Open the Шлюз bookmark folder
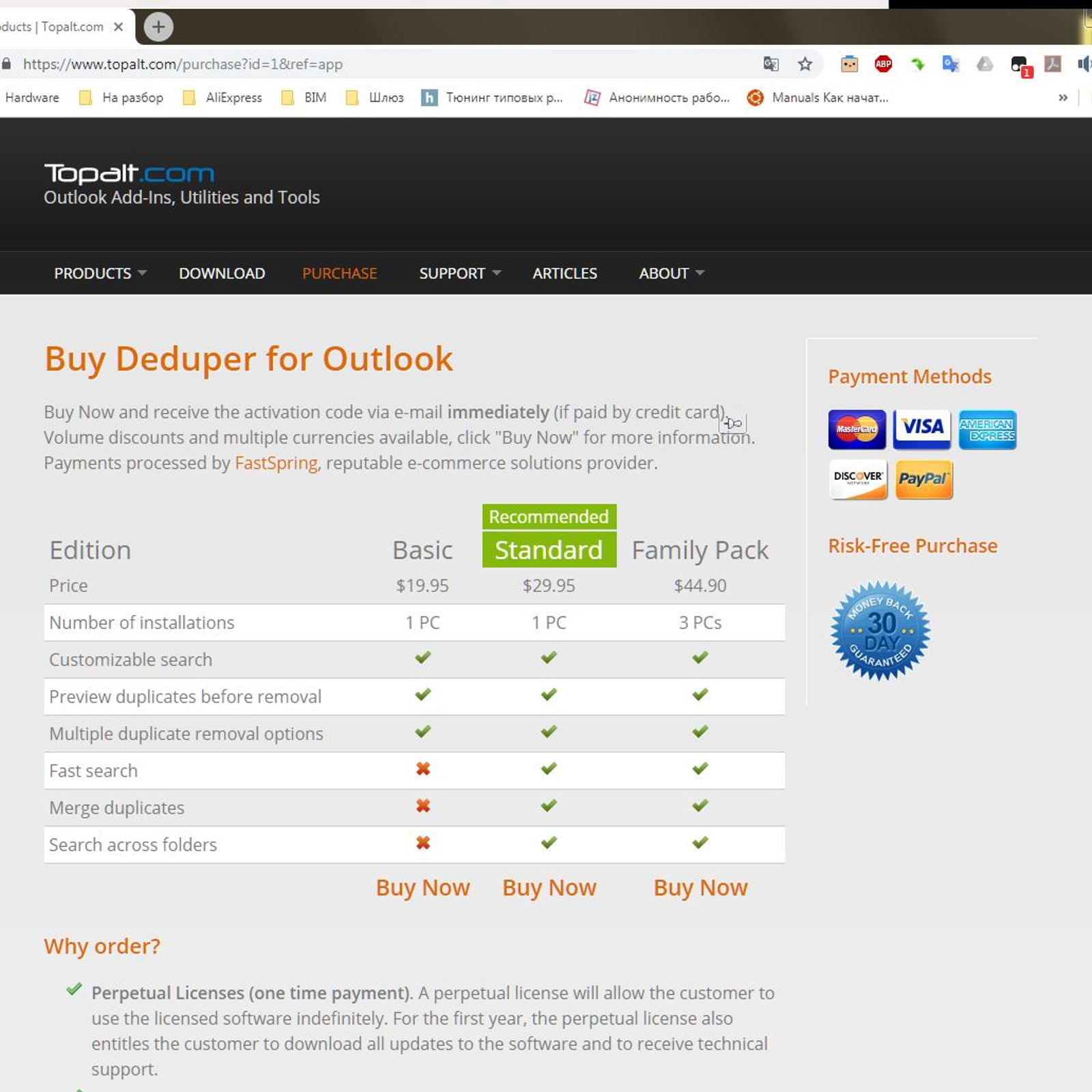This screenshot has height=1092, width=1092. point(375,98)
